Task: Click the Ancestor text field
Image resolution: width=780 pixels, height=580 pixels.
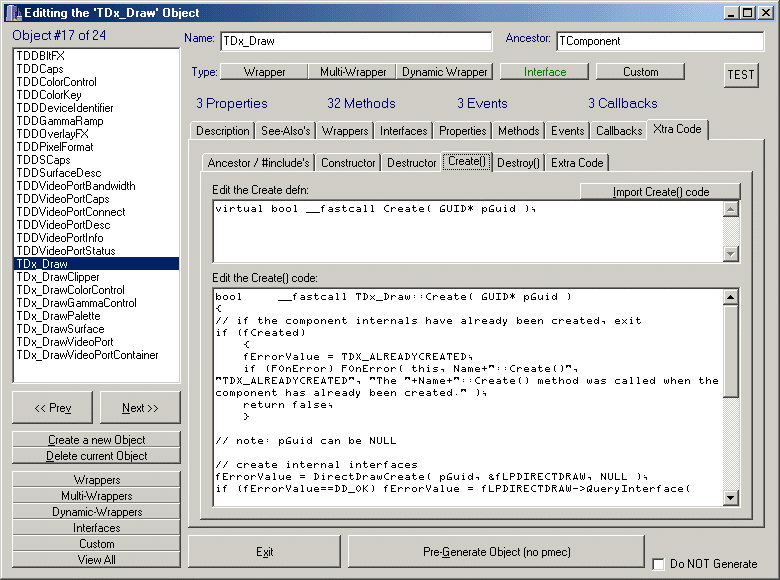Action: (659, 42)
